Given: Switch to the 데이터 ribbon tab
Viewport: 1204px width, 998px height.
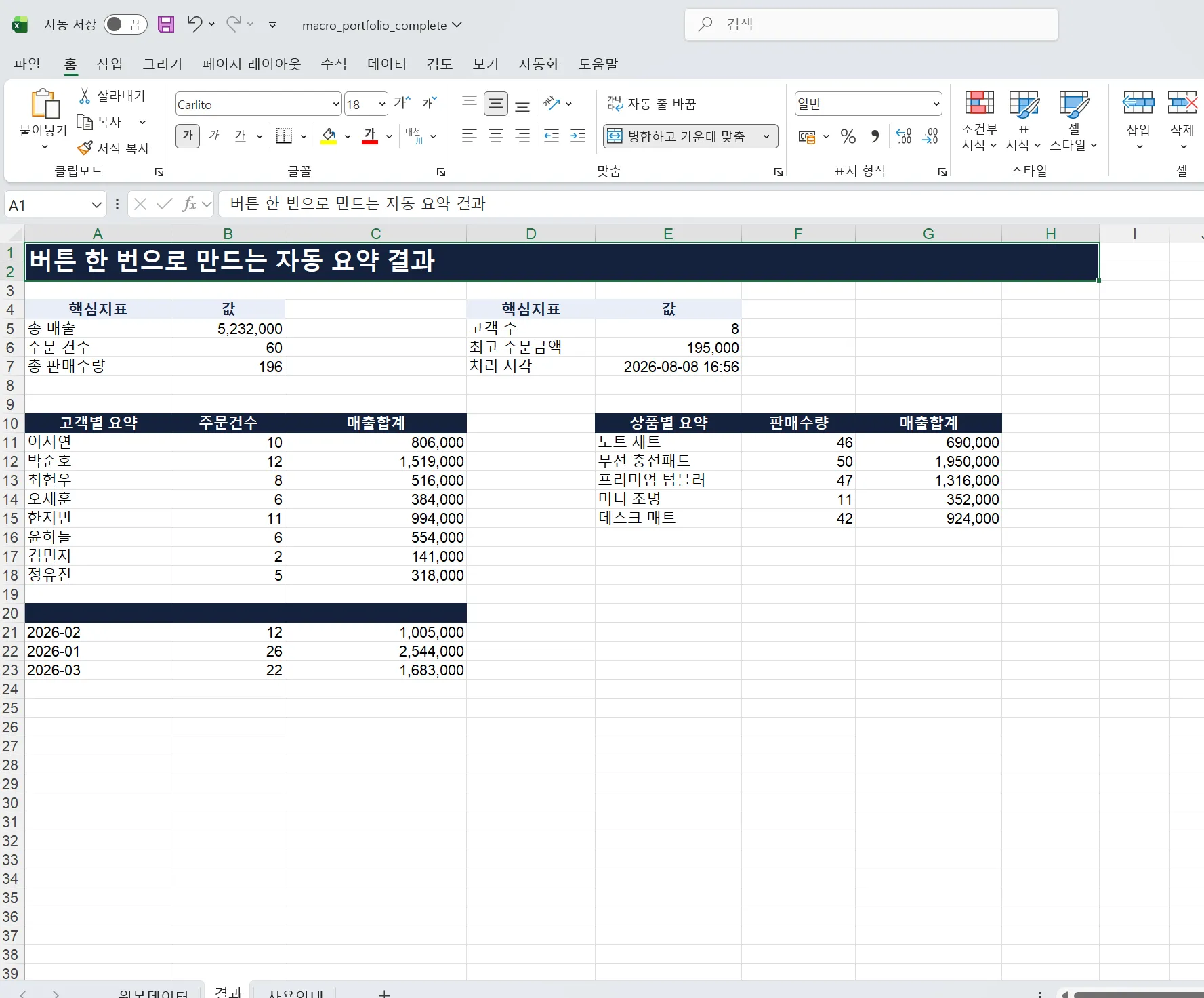Looking at the screenshot, I should [x=387, y=64].
